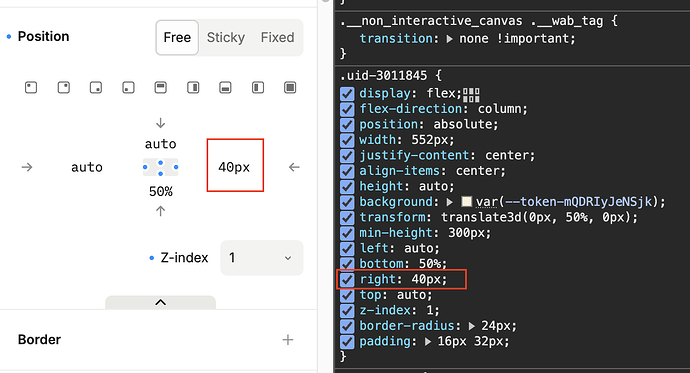Click the Border section heading

40,340
